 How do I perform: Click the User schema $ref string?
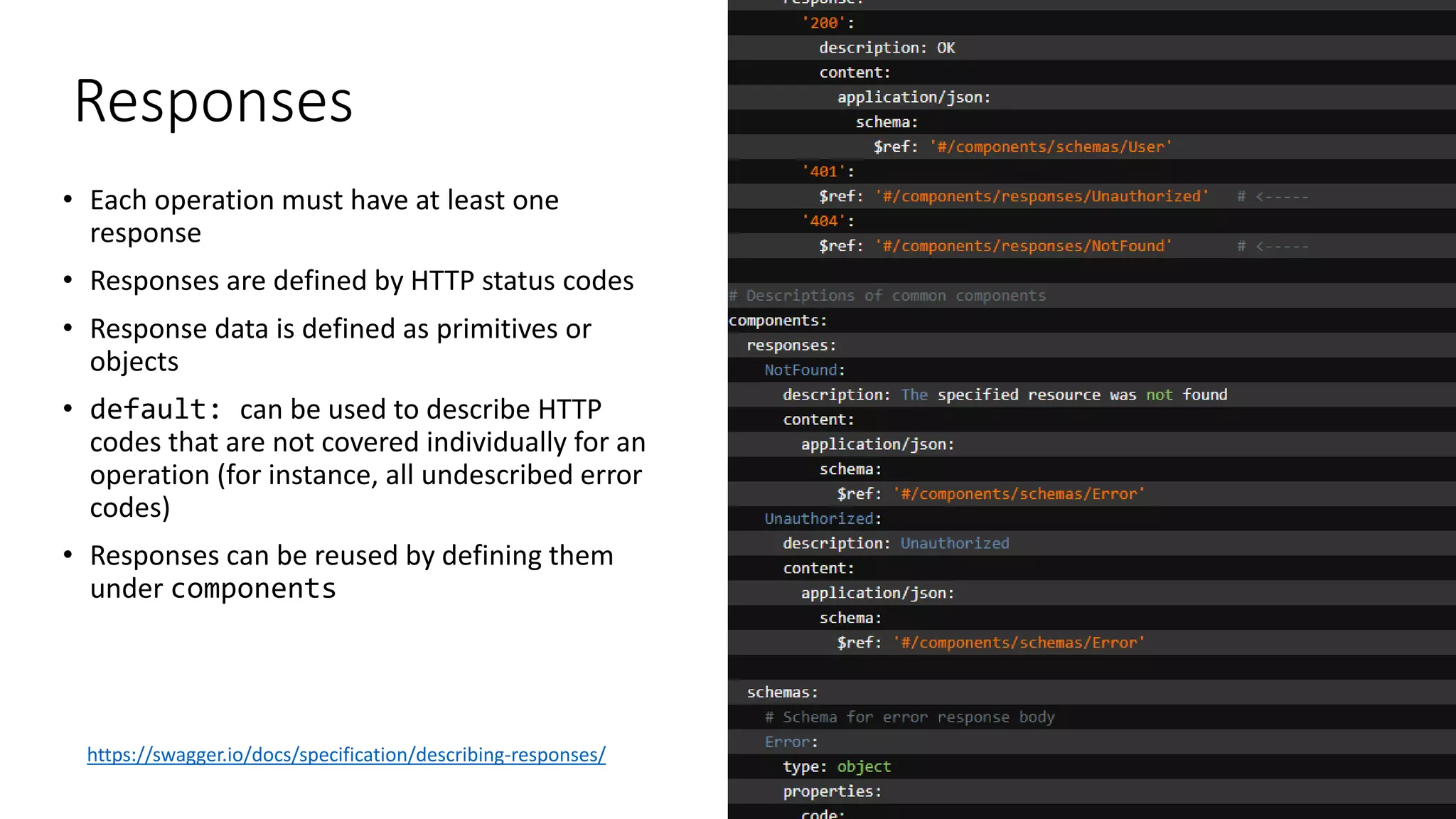(1051, 146)
